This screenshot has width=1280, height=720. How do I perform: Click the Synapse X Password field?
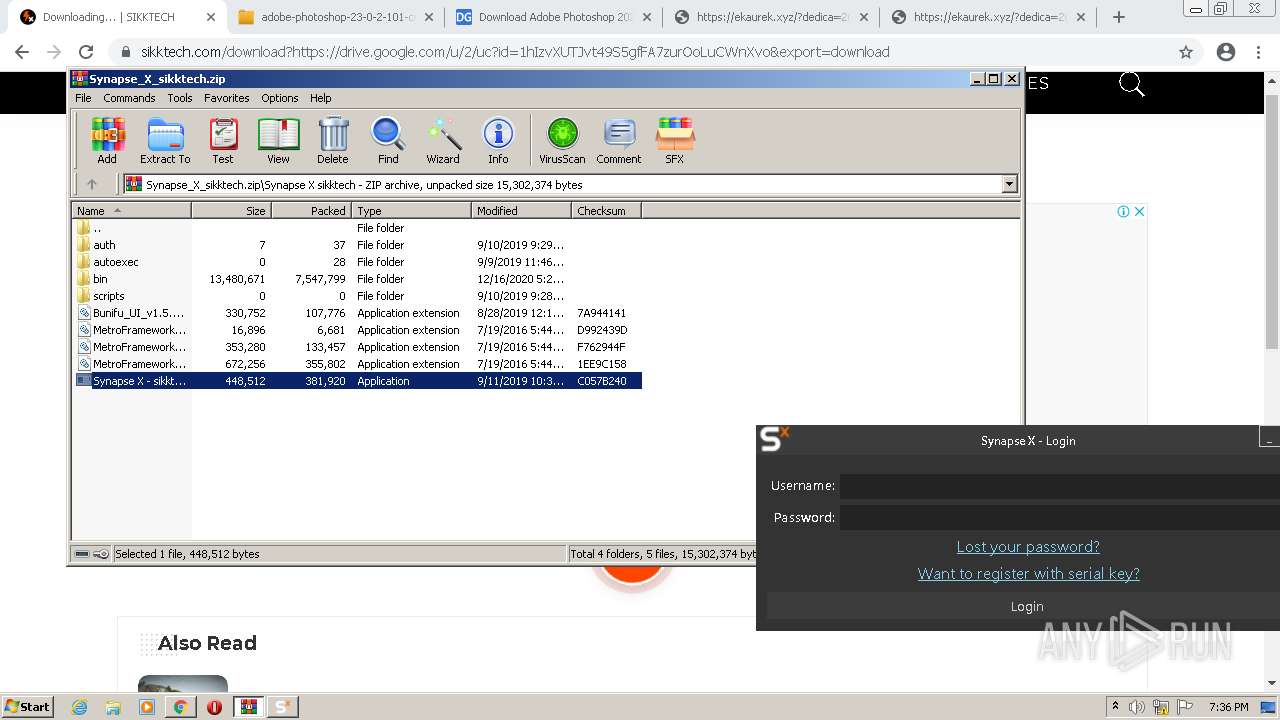point(1059,517)
